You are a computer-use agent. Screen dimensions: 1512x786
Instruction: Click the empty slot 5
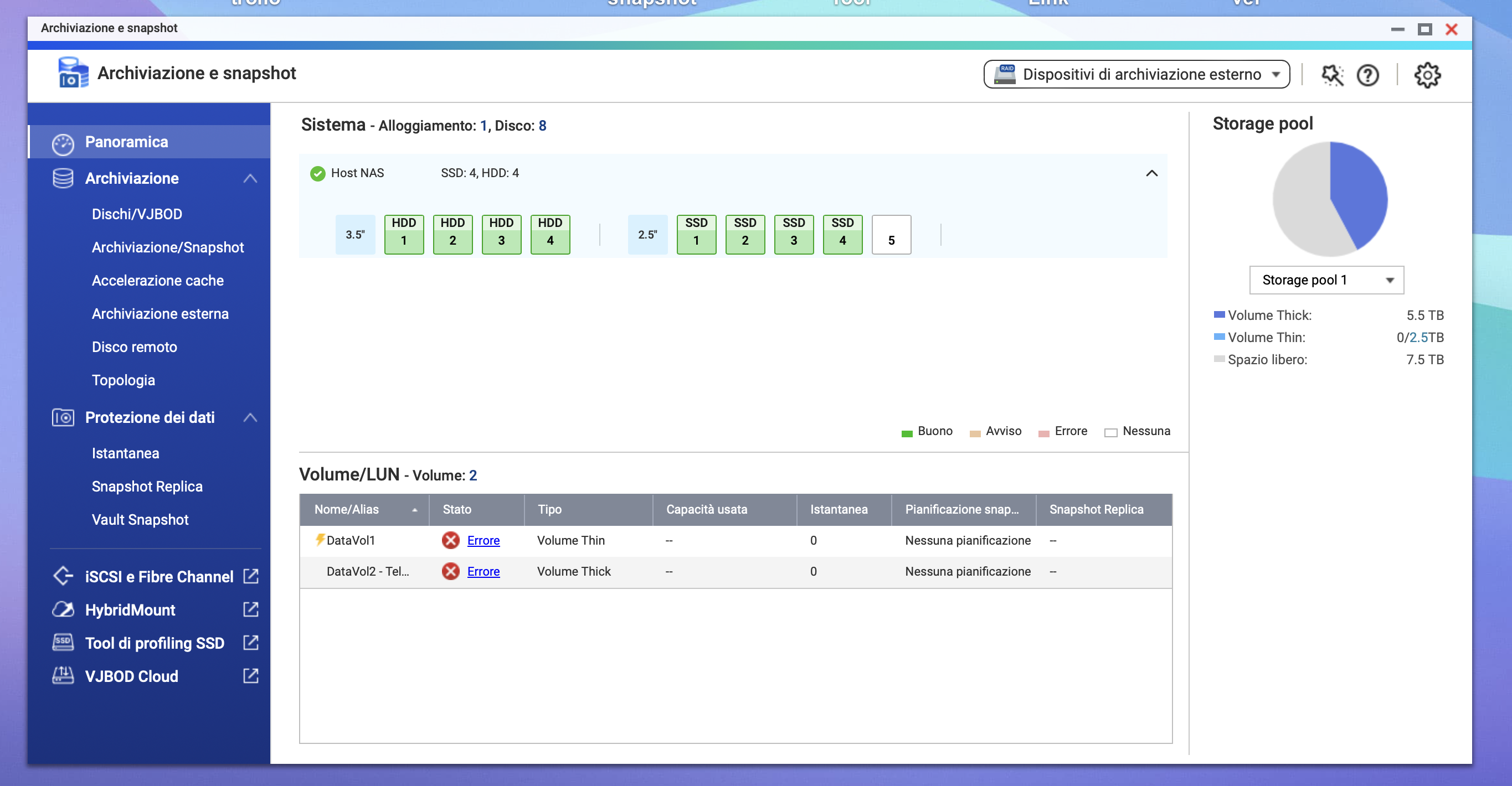tap(891, 234)
